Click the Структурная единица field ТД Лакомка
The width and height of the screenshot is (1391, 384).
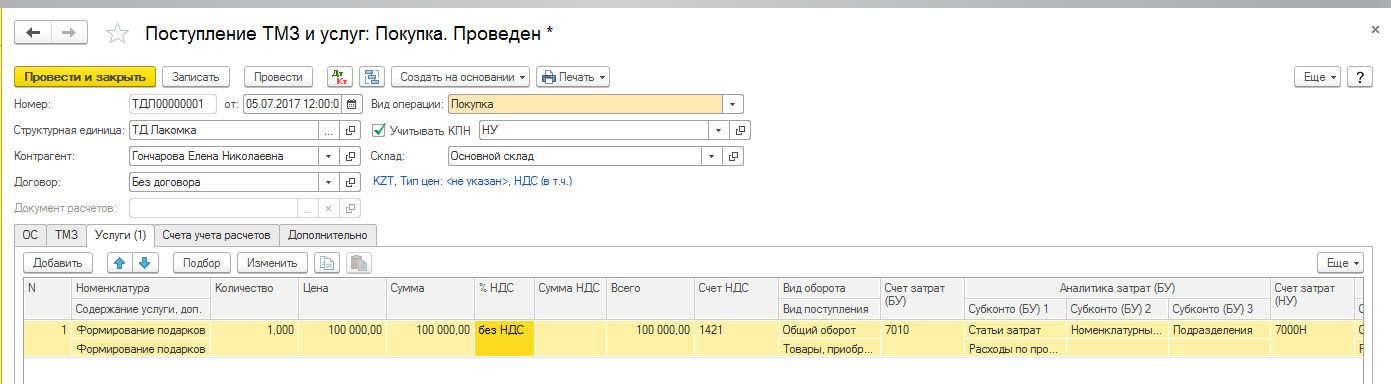[x=224, y=130]
